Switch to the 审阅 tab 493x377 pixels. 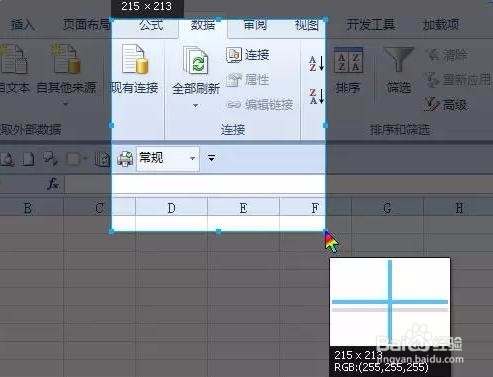click(255, 25)
